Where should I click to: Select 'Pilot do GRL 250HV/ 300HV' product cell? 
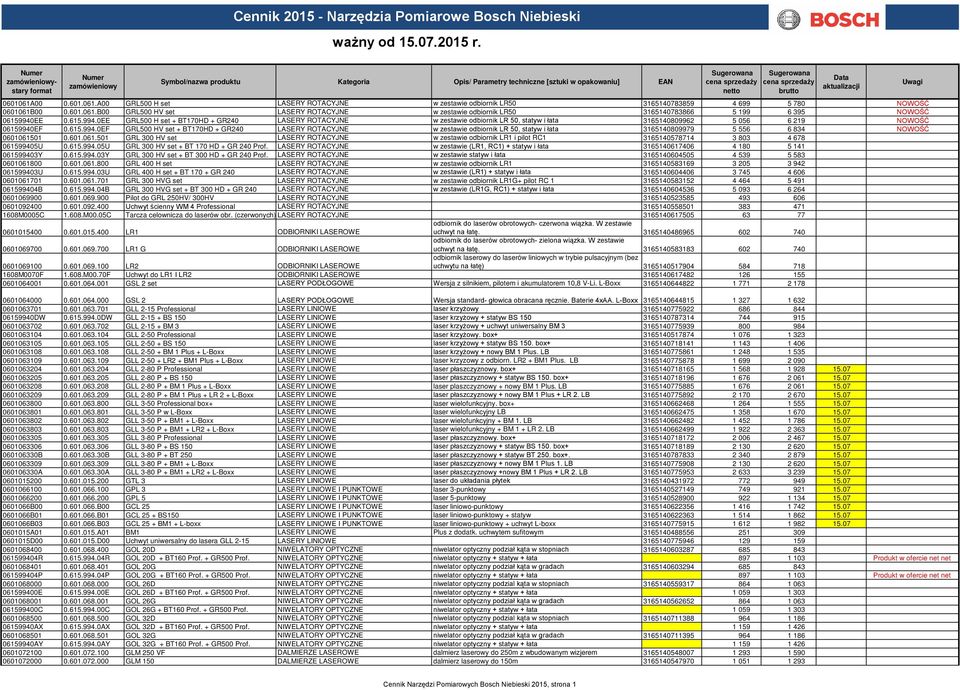(200, 198)
